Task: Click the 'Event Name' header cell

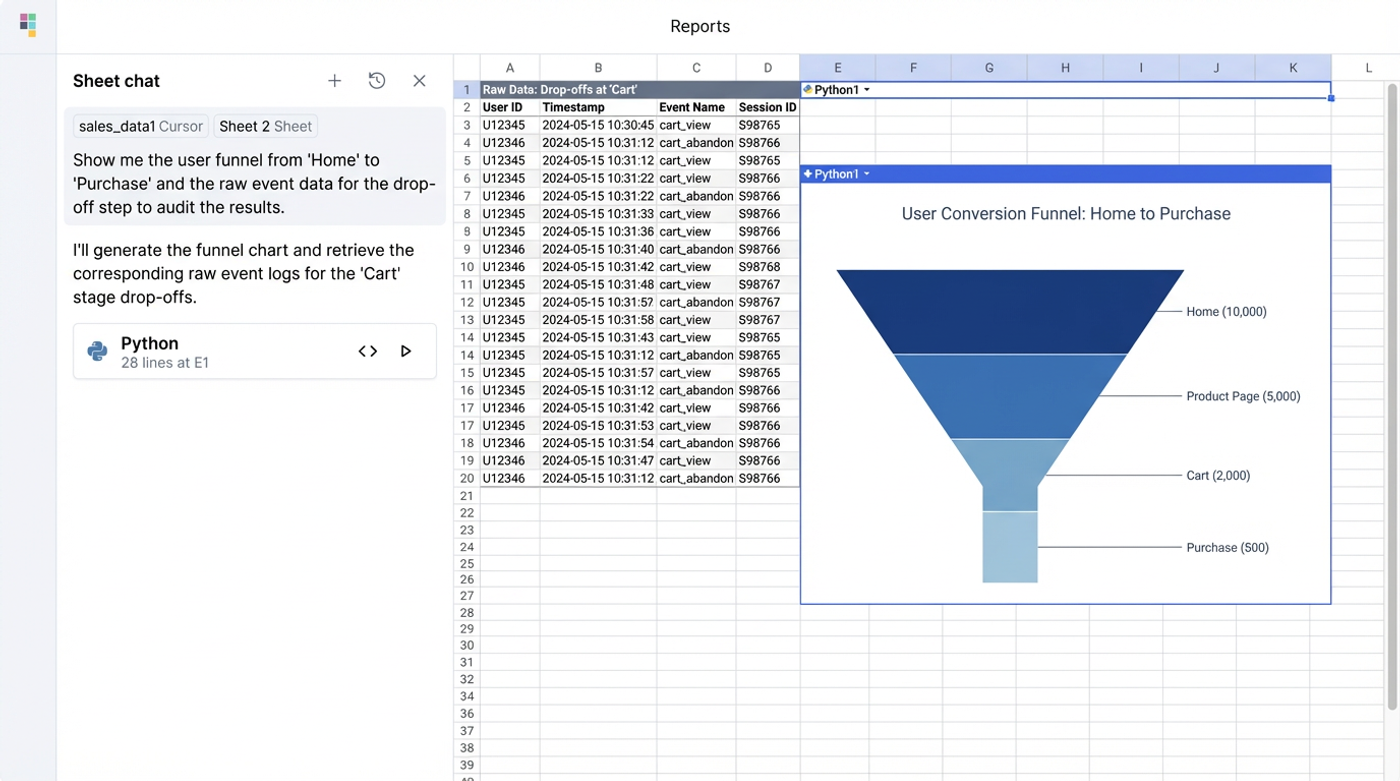Action: click(x=696, y=107)
